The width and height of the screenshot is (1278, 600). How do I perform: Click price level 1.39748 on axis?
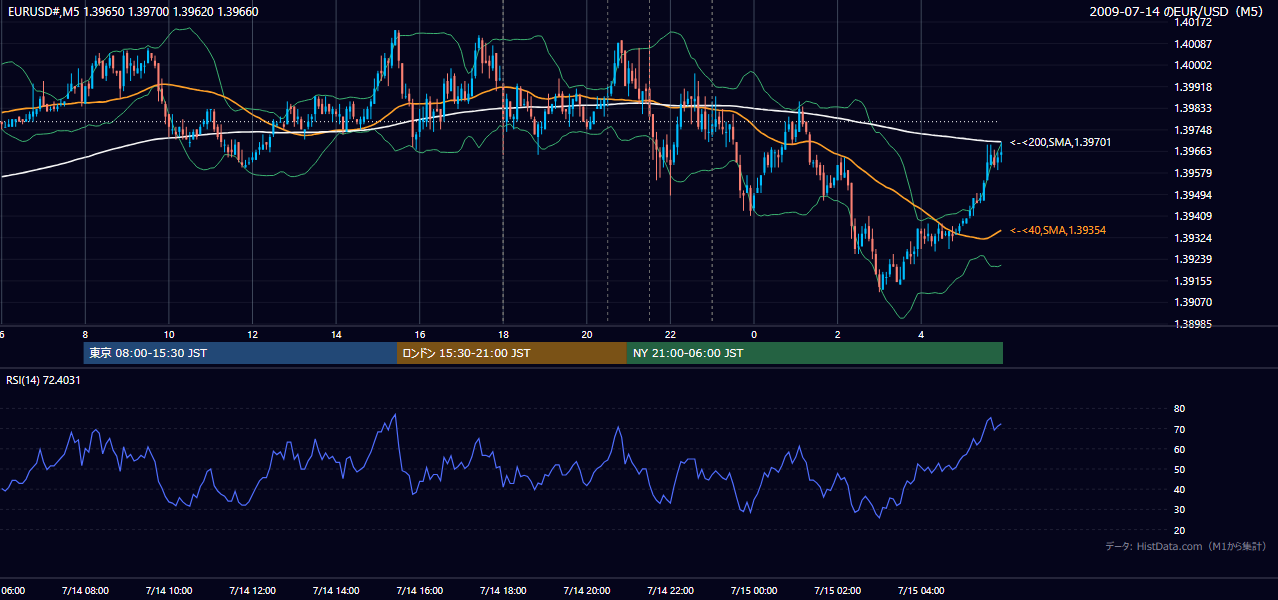[x=1194, y=130]
